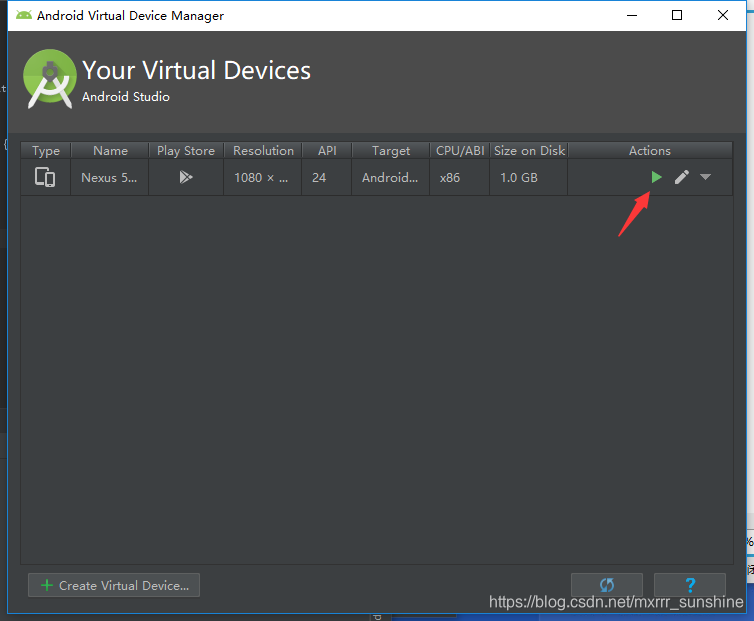Sort by the Name column header

click(x=110, y=151)
